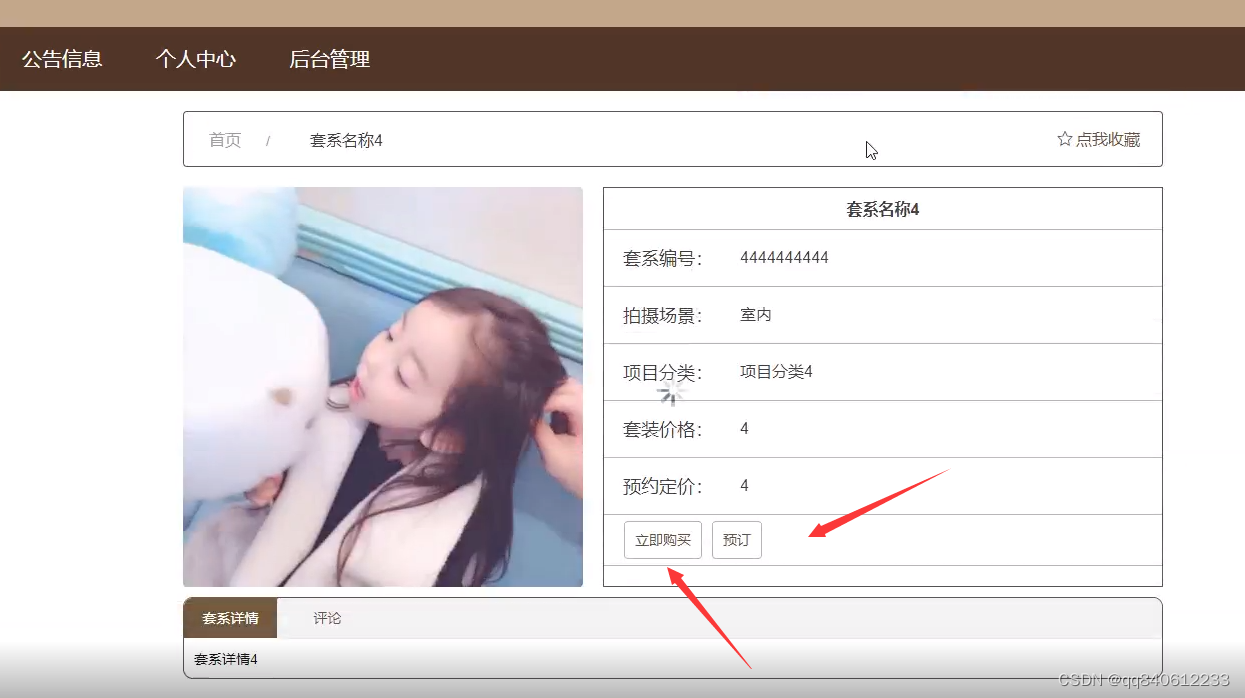
Task: Switch to the 评论 tab
Action: 327,618
